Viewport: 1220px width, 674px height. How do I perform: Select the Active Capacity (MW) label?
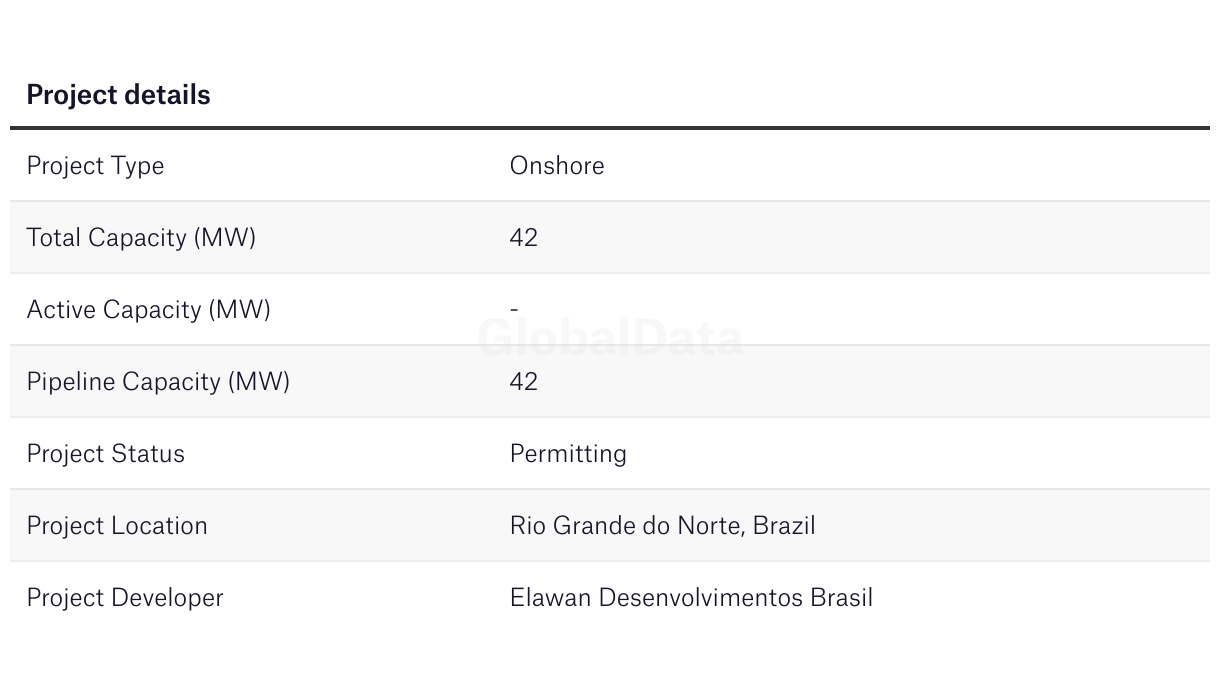point(149,310)
